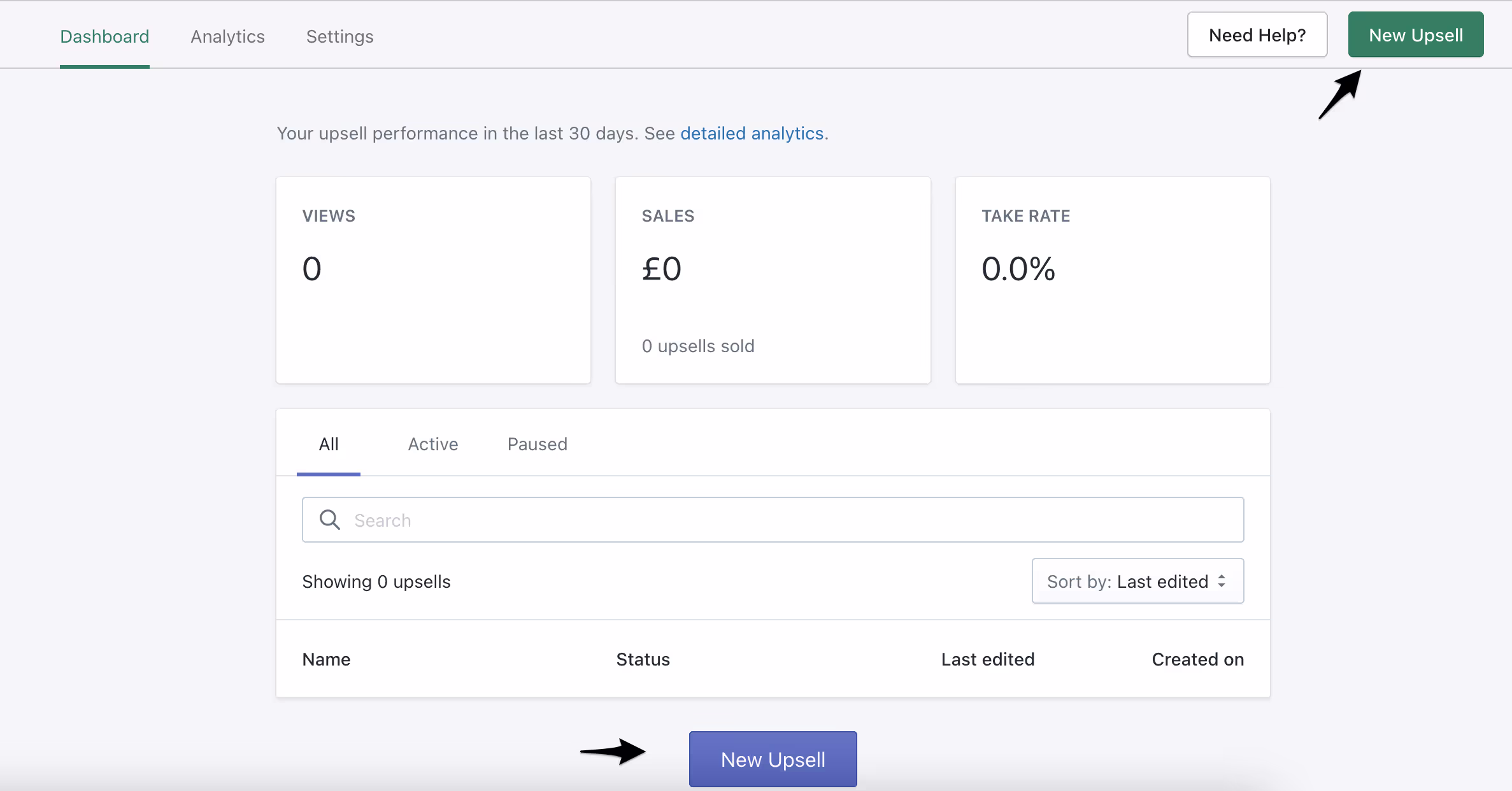Viewport: 1512px width, 791px height.
Task: Follow the detailed analytics link
Action: (x=752, y=133)
